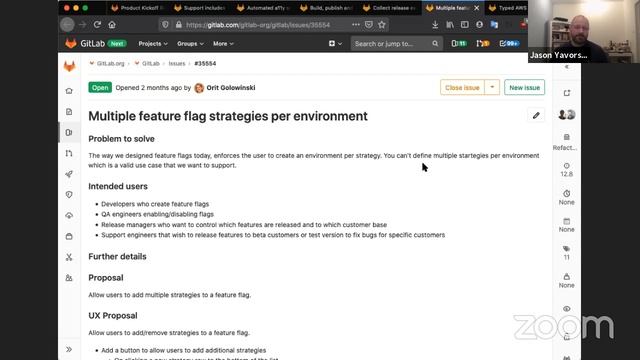Open Operations cloud icon in sidebar
Viewport: 640px width, 360px height.
click(69, 216)
